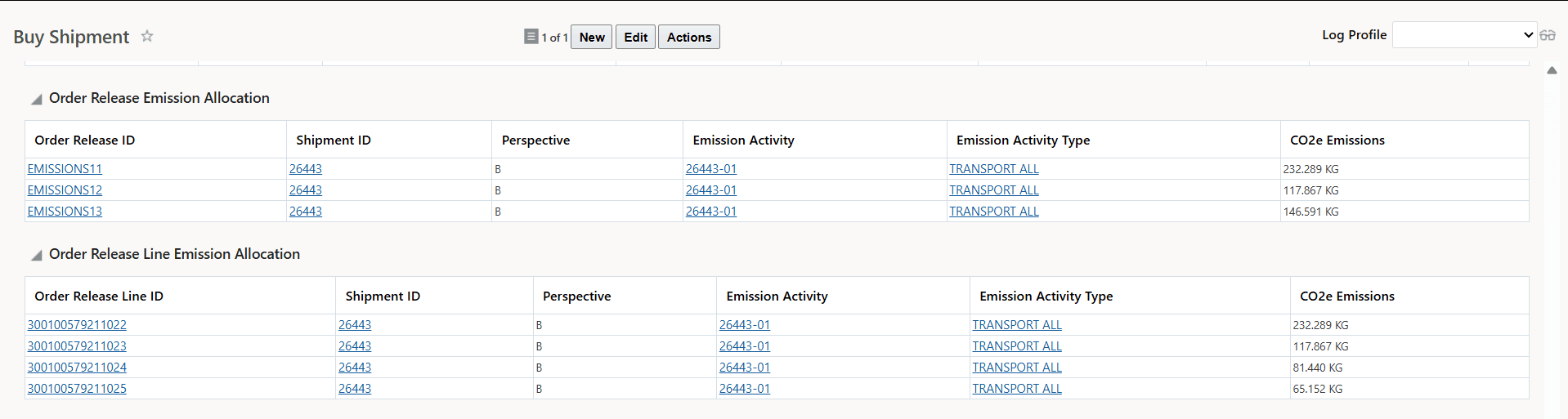Viewport: 1568px width, 419px height.
Task: Open emission activity 26443-01 for EMISSIONS12
Action: click(711, 190)
